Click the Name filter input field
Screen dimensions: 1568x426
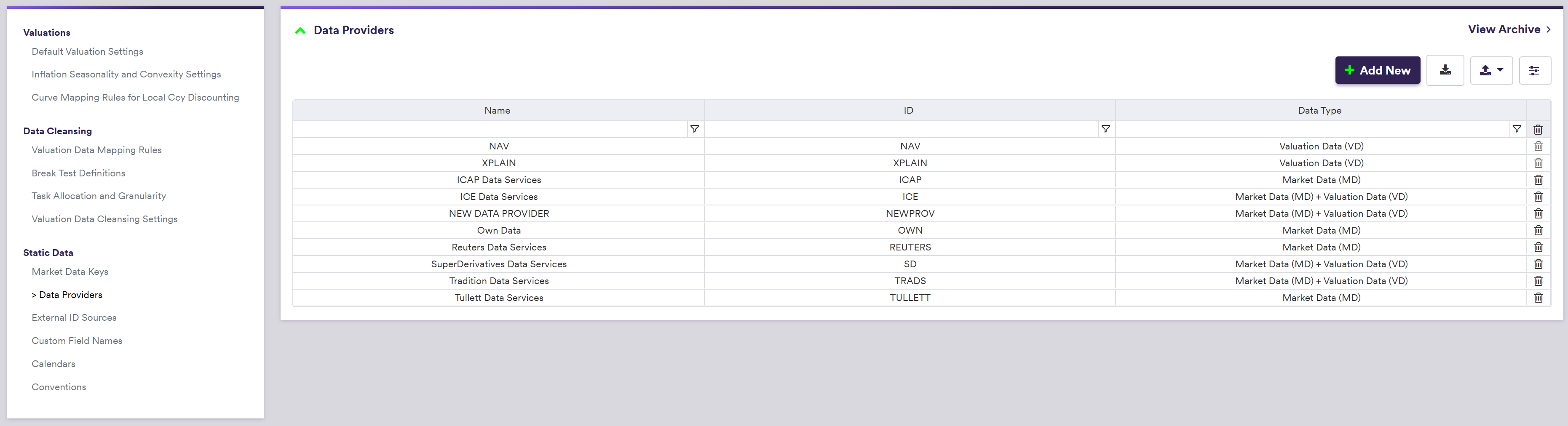(490, 129)
